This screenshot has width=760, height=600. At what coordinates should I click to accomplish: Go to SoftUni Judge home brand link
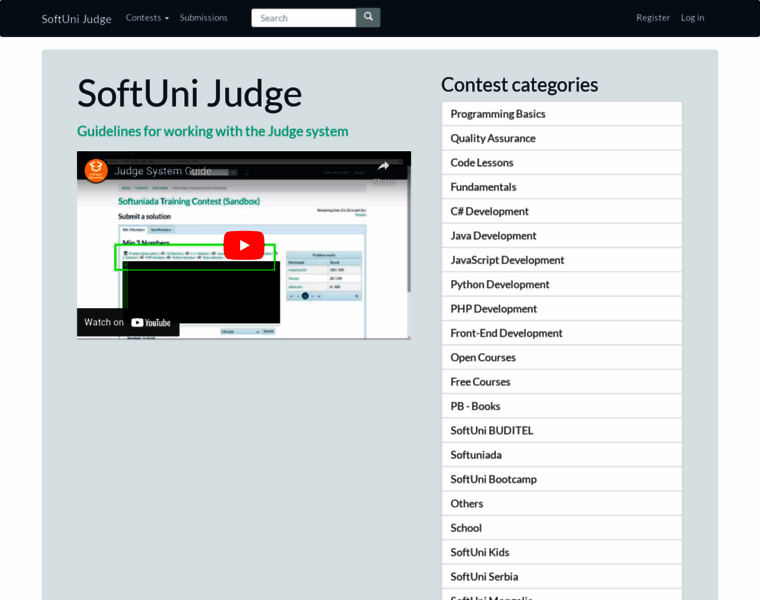point(76,18)
